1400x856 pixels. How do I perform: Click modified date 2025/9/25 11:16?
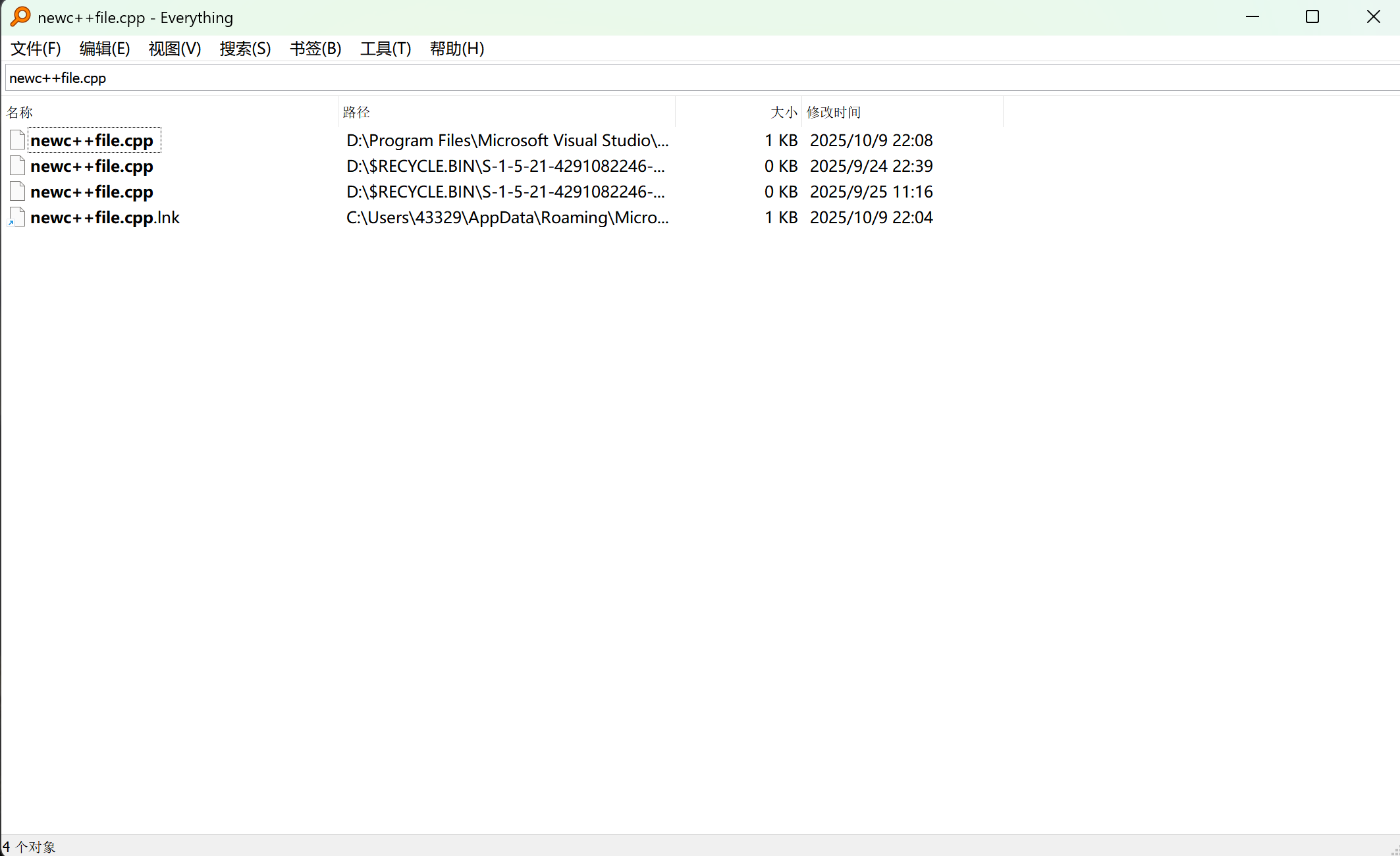point(871,192)
